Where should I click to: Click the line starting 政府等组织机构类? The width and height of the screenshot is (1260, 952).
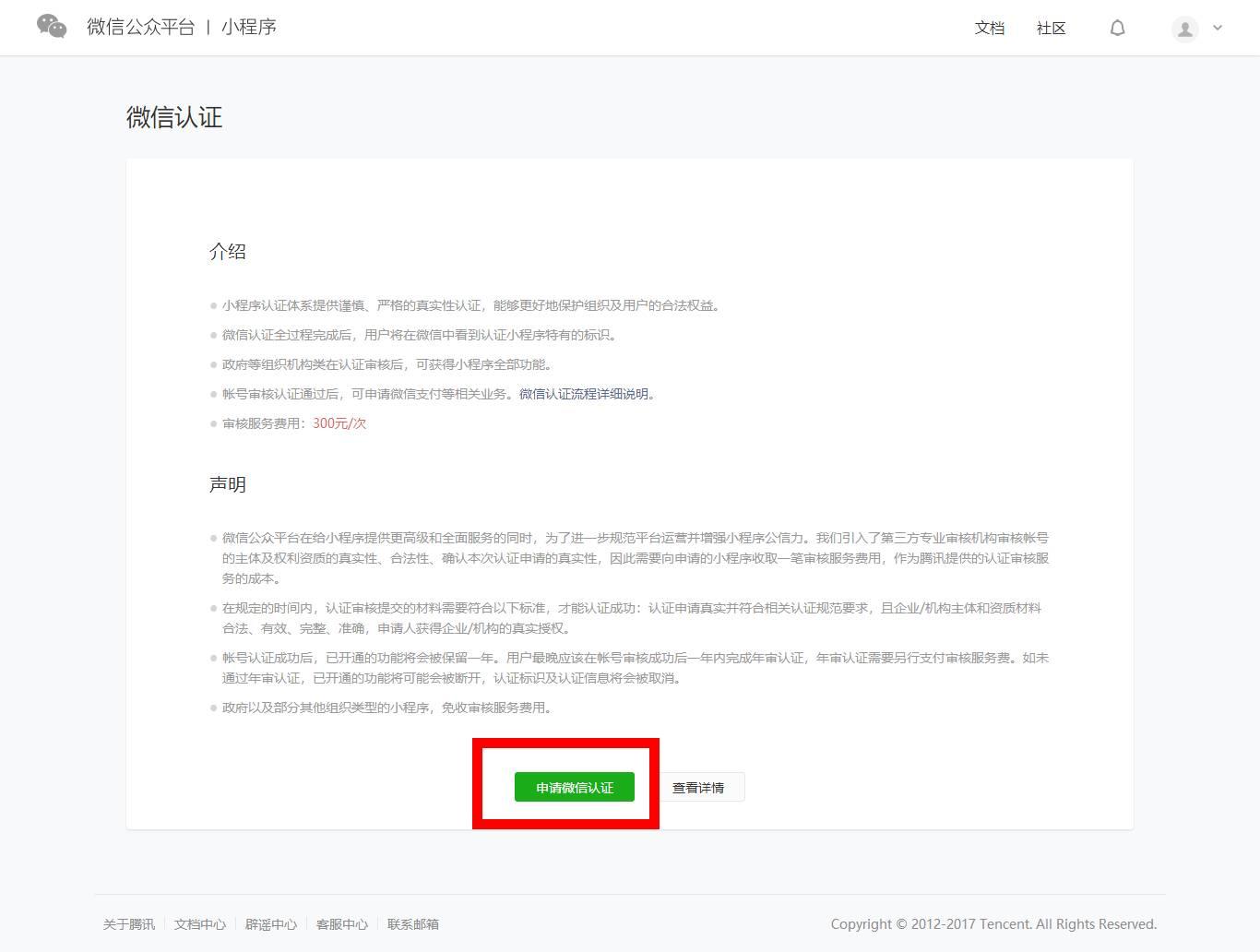[387, 364]
